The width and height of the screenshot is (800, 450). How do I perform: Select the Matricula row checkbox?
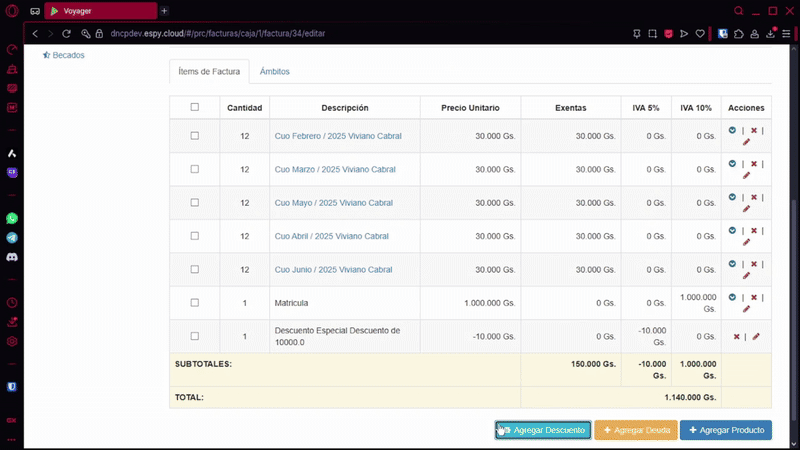click(x=195, y=303)
